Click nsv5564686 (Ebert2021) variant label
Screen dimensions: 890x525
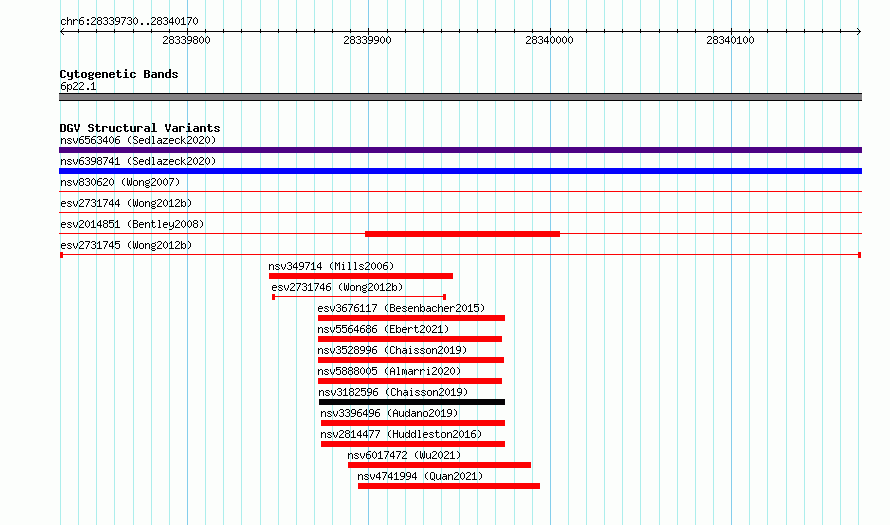(383, 329)
